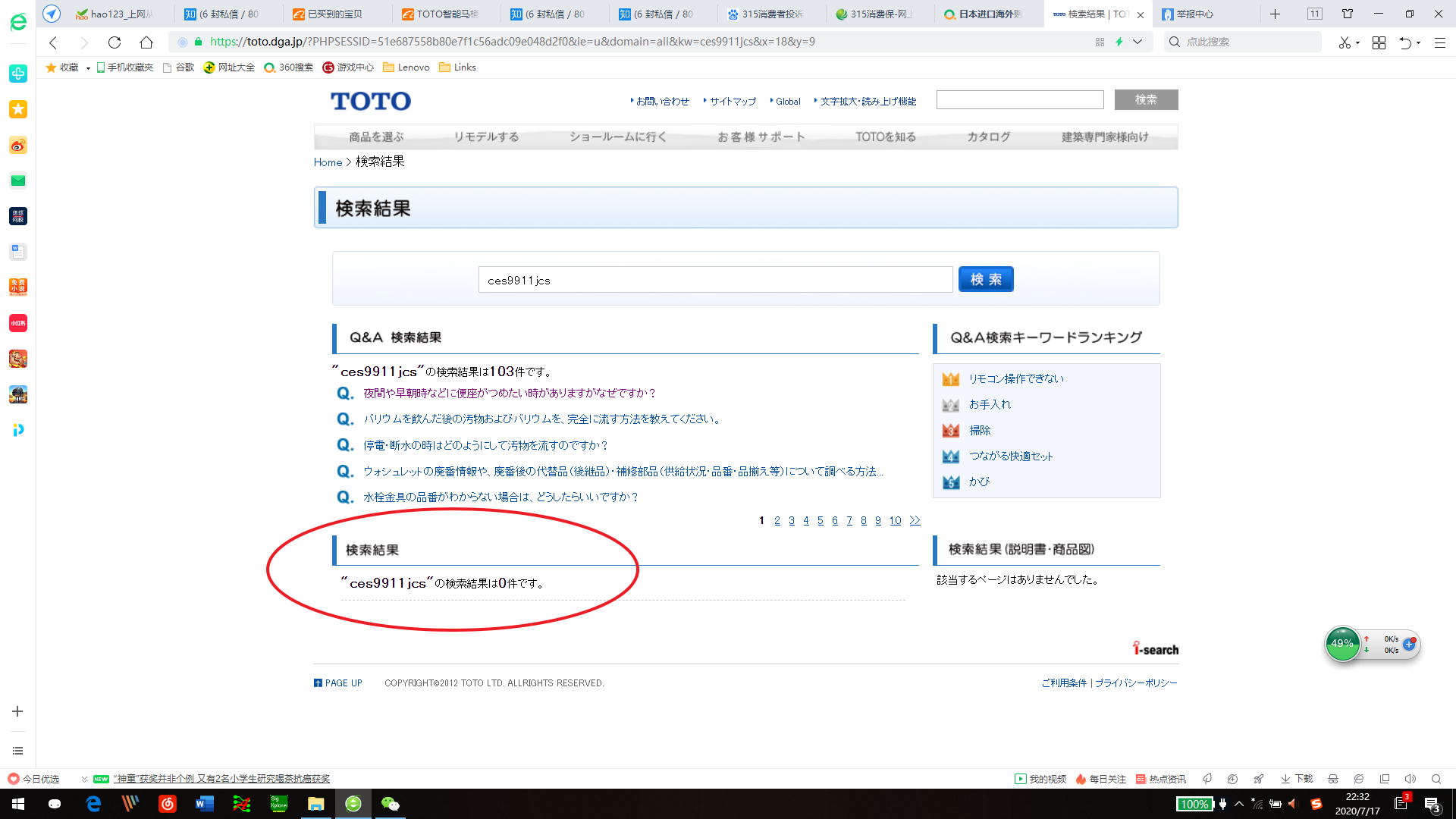Open the カタログ menu
This screenshot has width=1456, height=819.
(x=988, y=137)
